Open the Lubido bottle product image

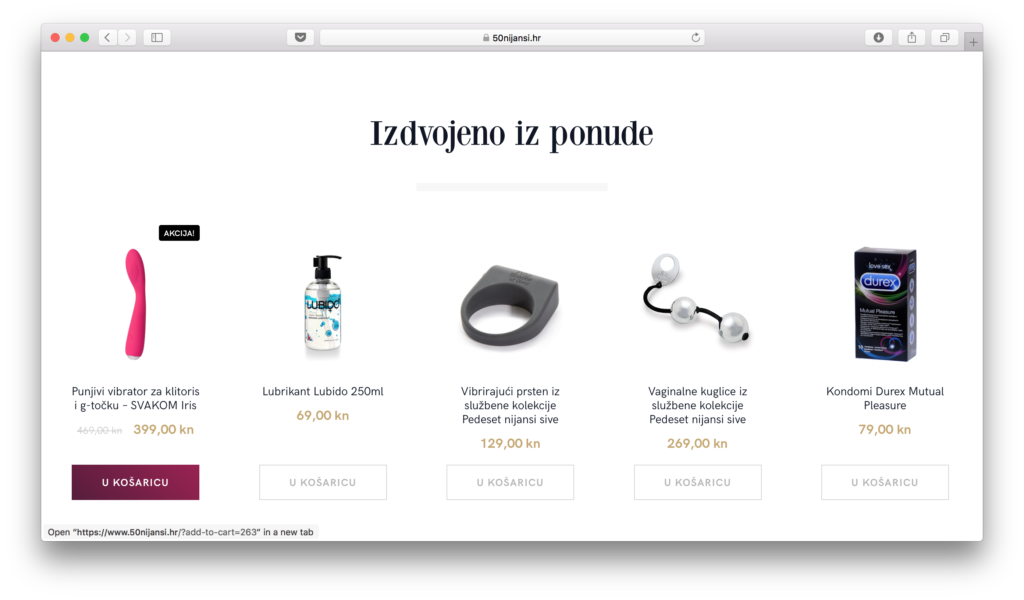tap(323, 304)
